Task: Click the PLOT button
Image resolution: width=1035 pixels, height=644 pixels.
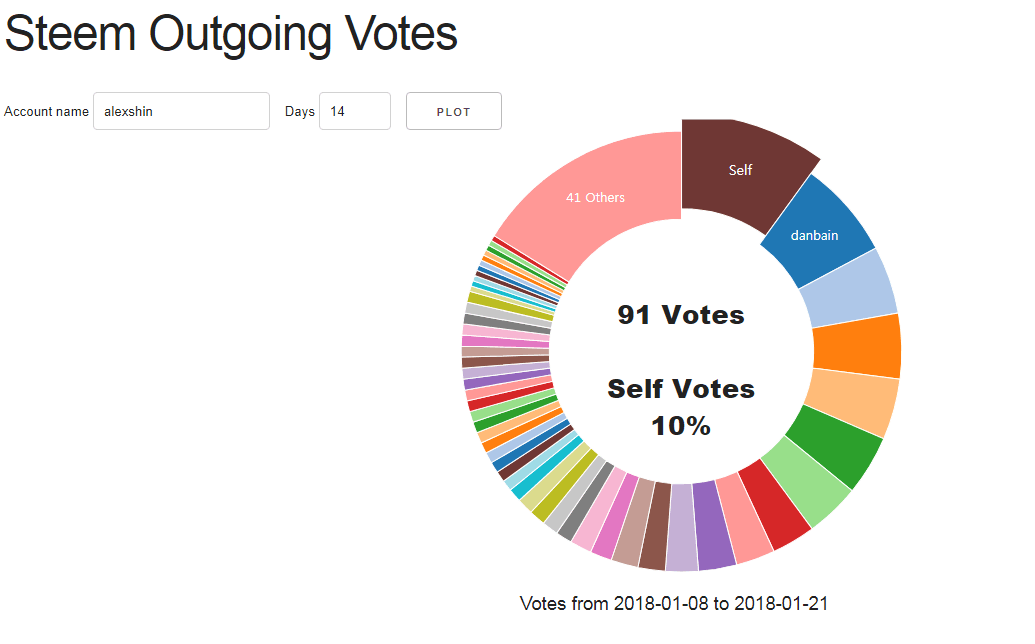Action: pyautogui.click(x=453, y=111)
